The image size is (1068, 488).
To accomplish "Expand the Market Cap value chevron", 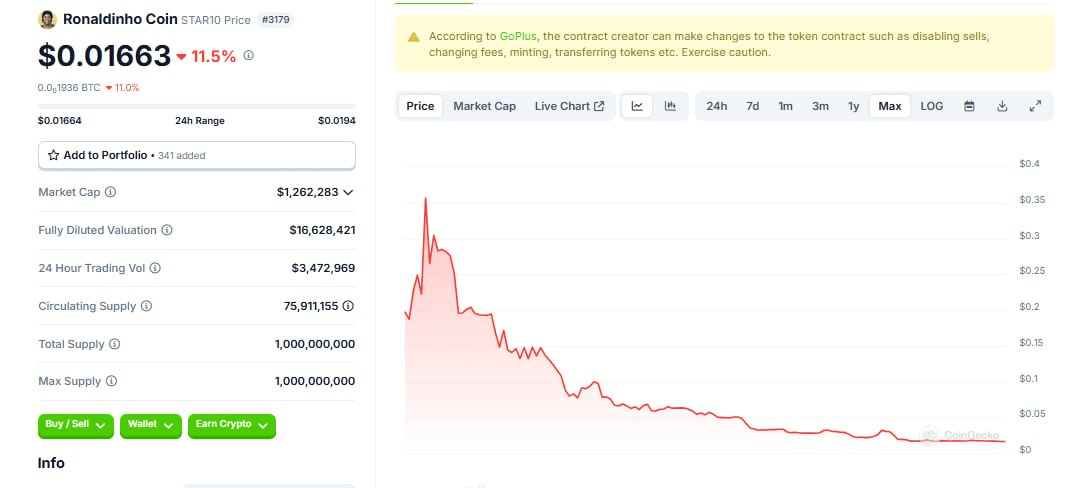I will [348, 192].
